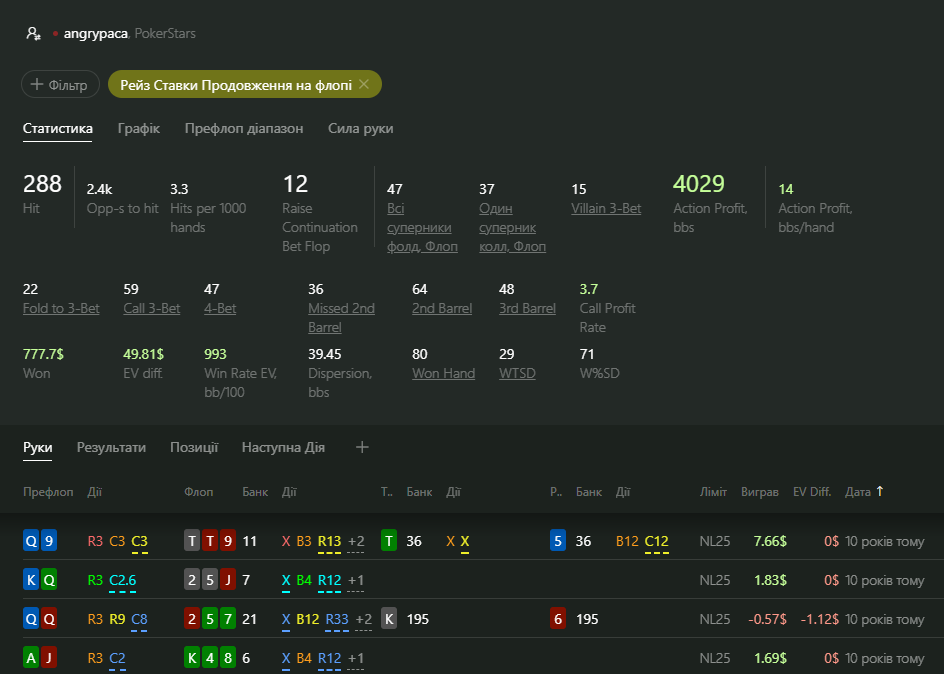This screenshot has width=944, height=674.
Task: Click the 288 Hit stat
Action: pyautogui.click(x=42, y=184)
